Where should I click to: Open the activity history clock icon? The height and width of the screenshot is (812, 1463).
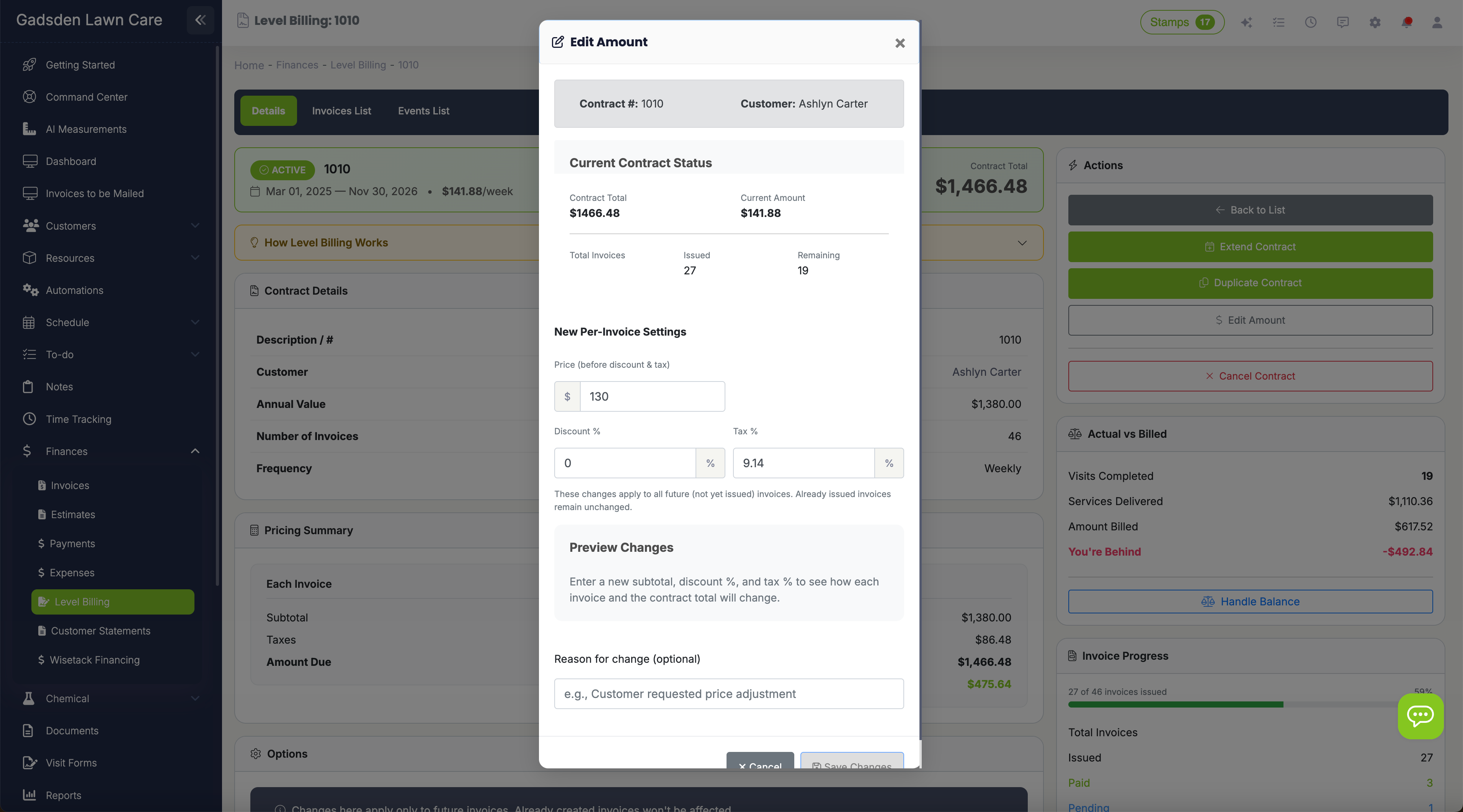tap(1311, 23)
